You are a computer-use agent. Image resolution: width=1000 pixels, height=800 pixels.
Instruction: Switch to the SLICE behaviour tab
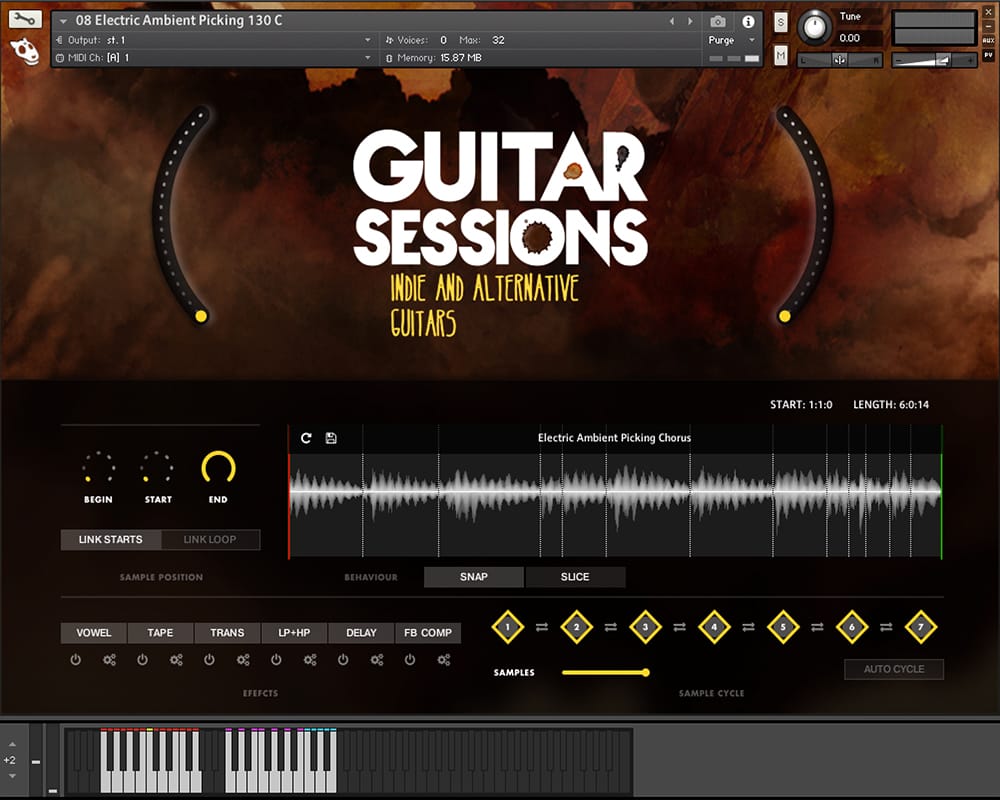pos(575,577)
